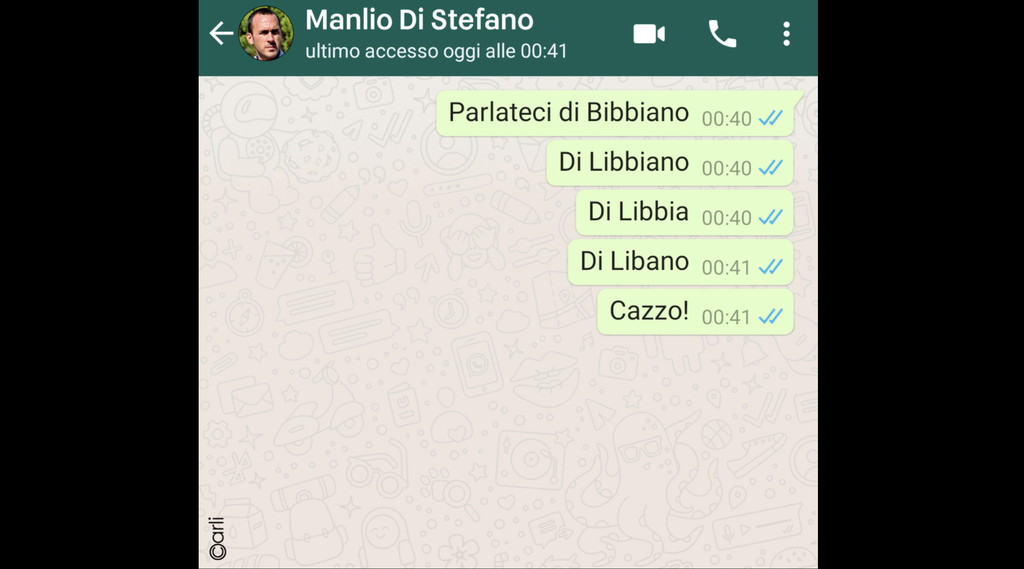Tap the 00:40 timestamp beside 'Di Libbia'

[x=726, y=218]
